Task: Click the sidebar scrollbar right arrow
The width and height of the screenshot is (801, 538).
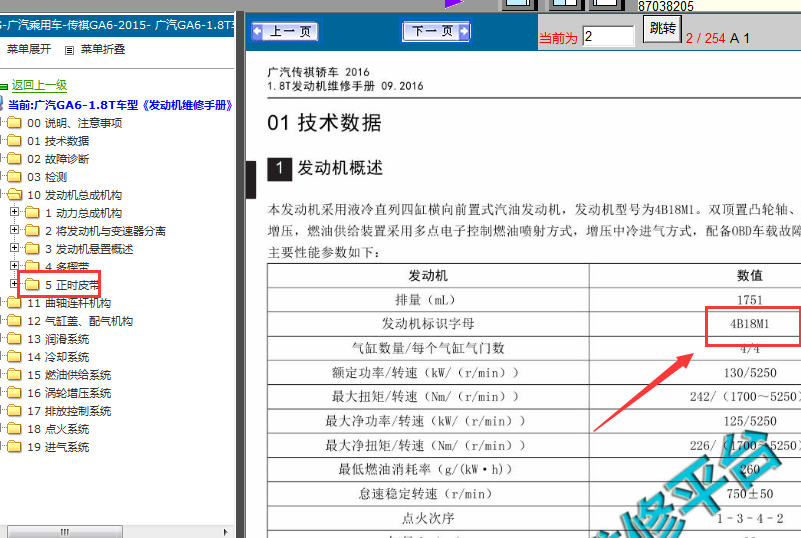Action: click(x=225, y=532)
